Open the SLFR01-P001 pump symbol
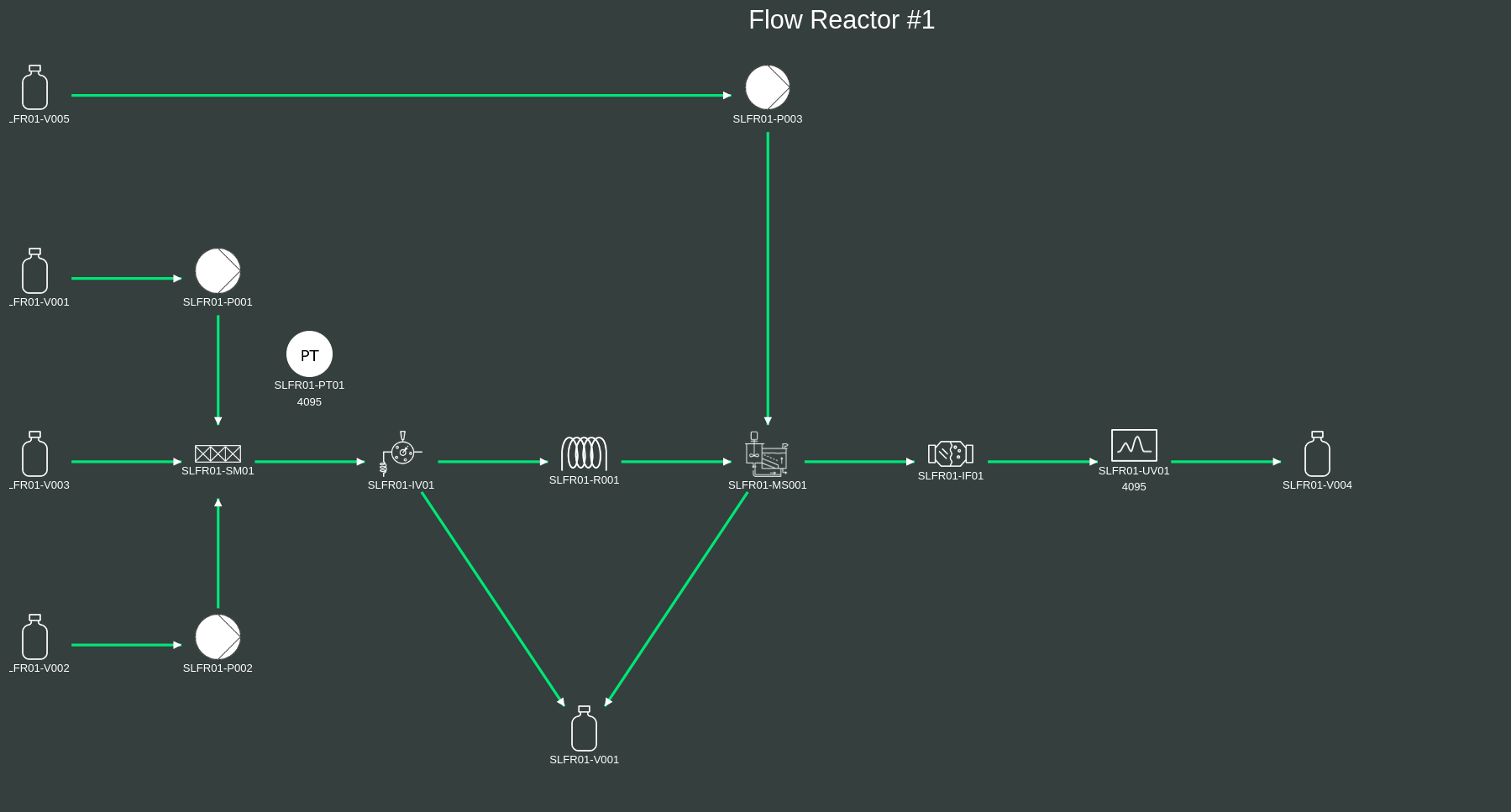The image size is (1511, 812). (218, 270)
